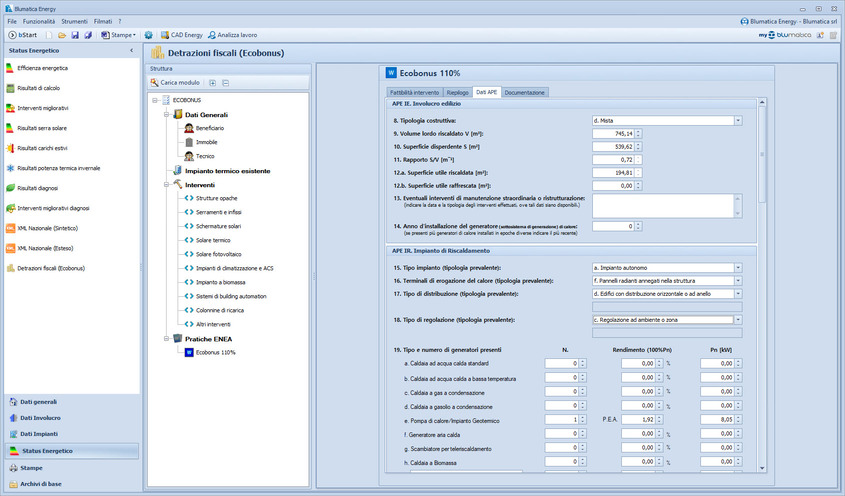Adjust the Pompa di calore N. count stepper
This screenshot has width=845, height=496.
click(583, 419)
